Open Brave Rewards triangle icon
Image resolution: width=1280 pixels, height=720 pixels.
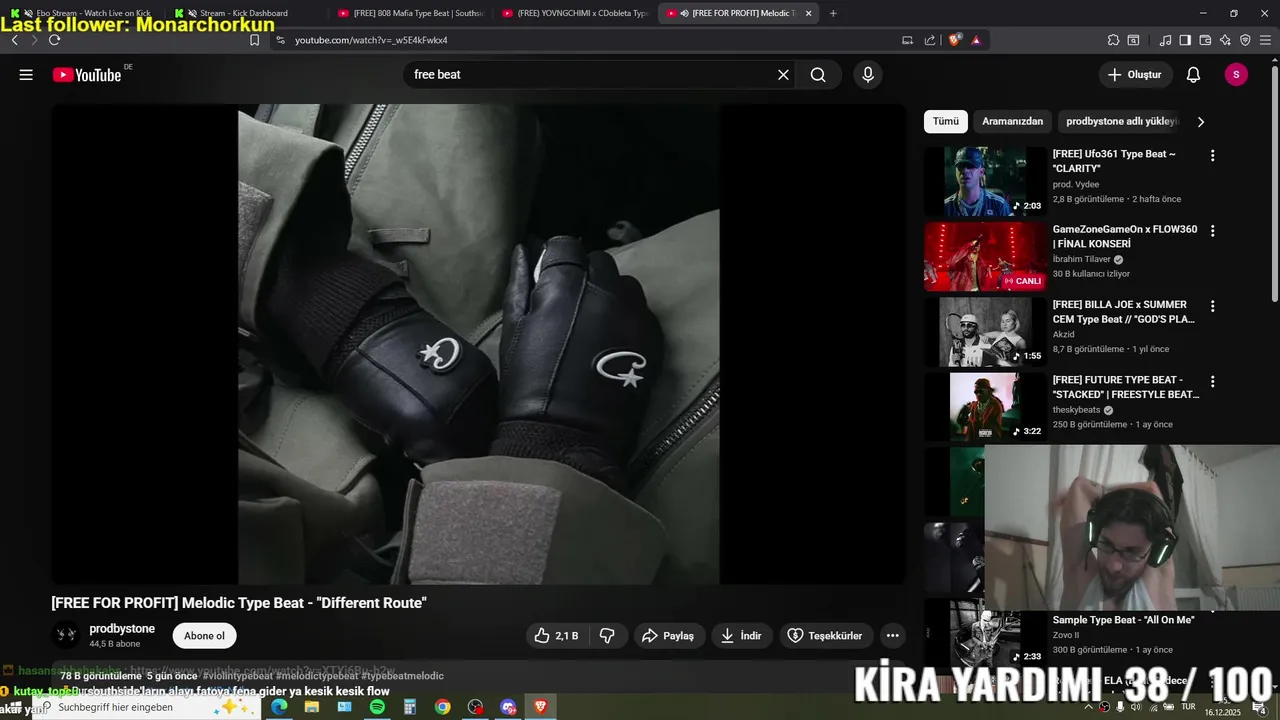[x=976, y=40]
